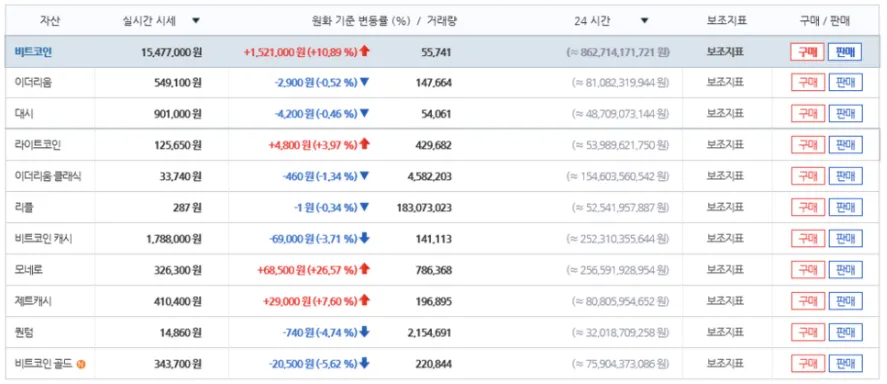The image size is (887, 384).
Task: Select the 리플 asset name
Action: tap(24, 208)
